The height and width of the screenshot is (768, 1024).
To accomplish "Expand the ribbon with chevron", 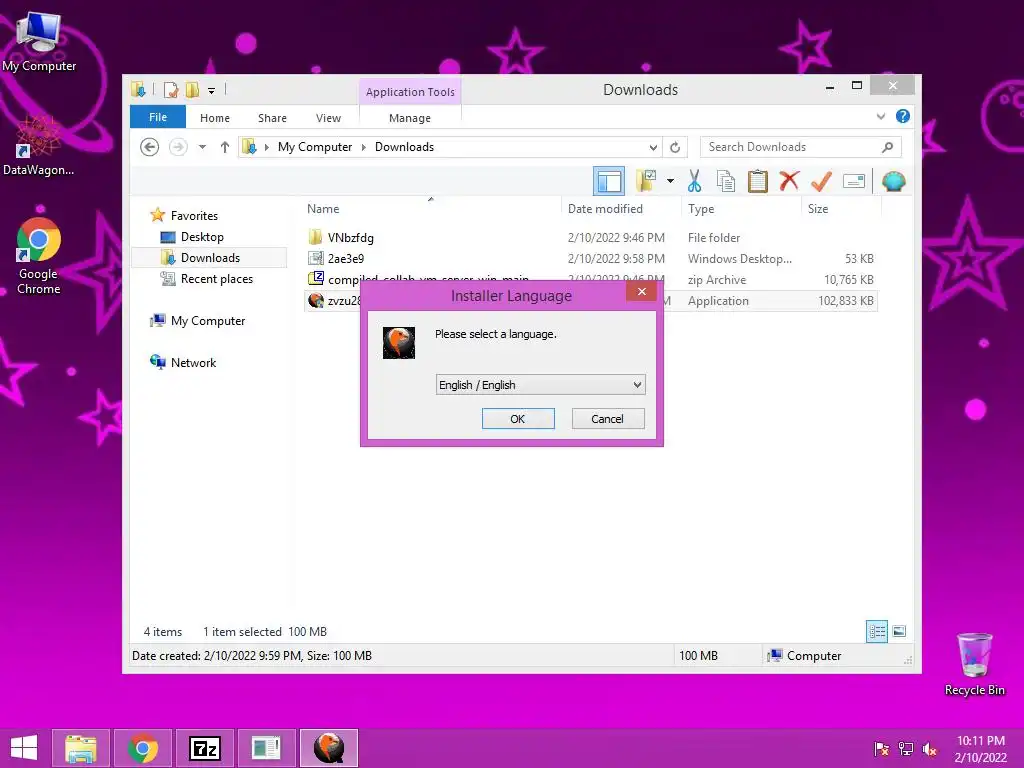I will tap(881, 116).
